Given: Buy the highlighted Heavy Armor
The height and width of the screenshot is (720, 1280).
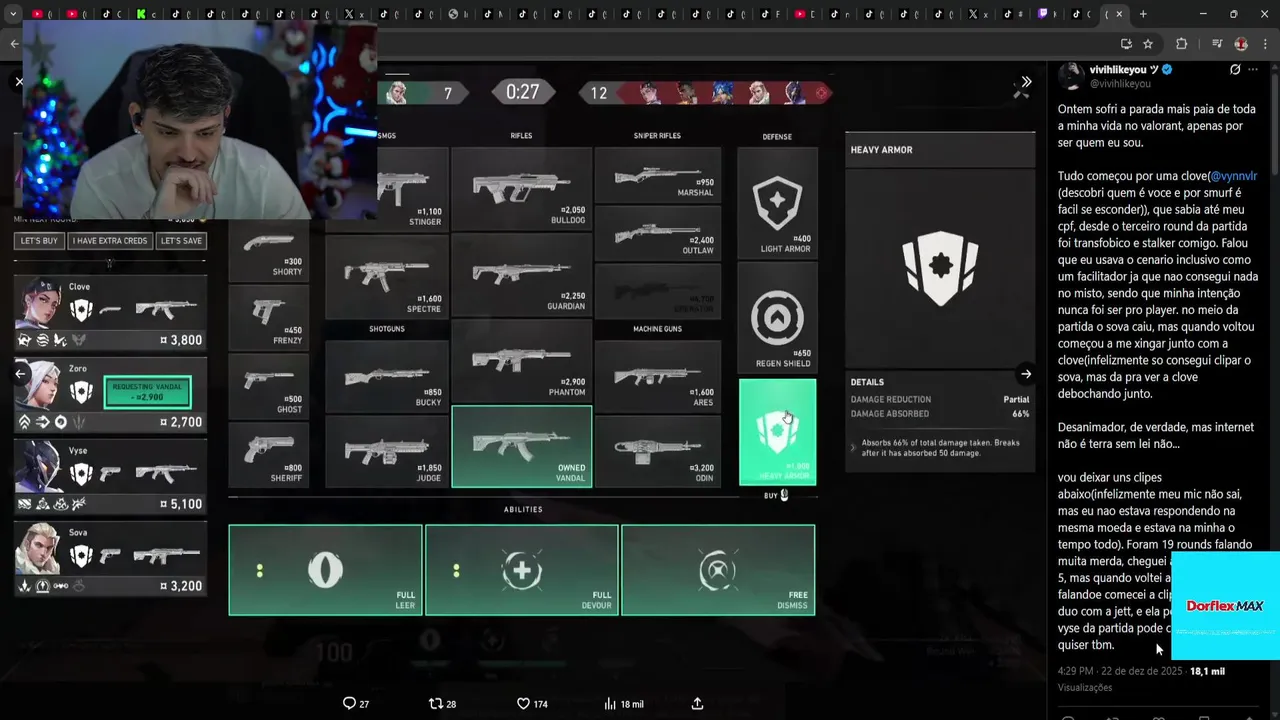Looking at the screenshot, I should 777,432.
